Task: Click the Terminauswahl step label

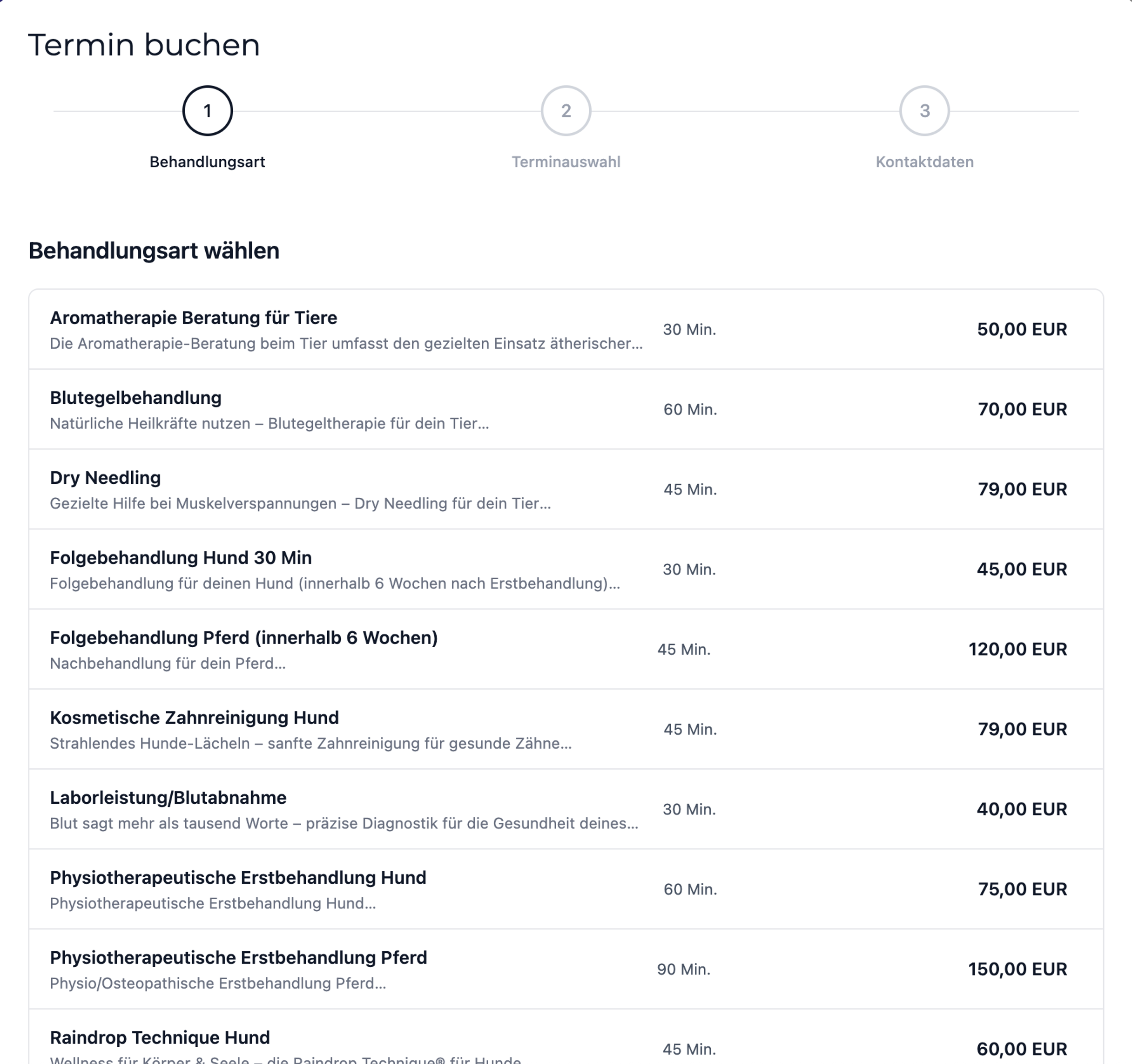Action: [566, 162]
